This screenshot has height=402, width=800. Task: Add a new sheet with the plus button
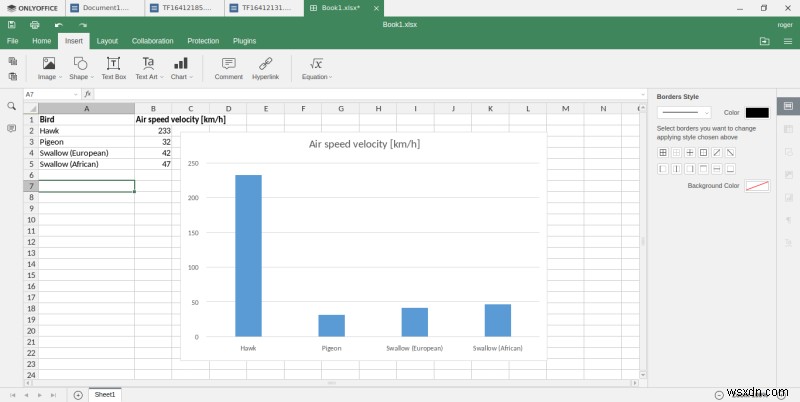click(x=78, y=394)
